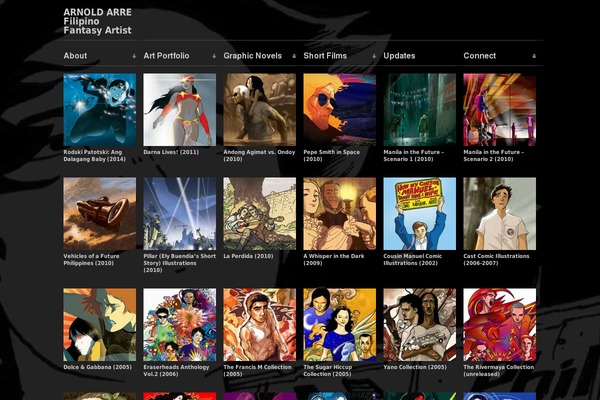
Task: Expand the Short Films dropdown arrow
Action: point(374,56)
